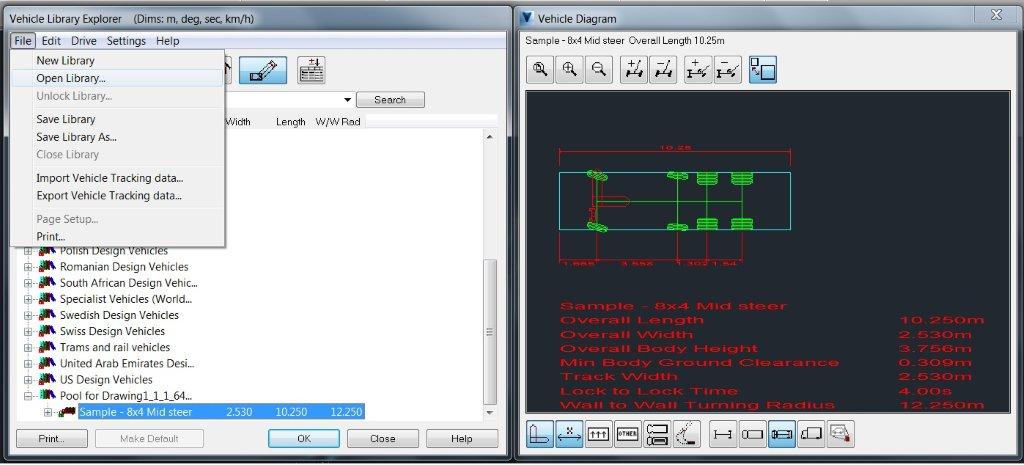The height and width of the screenshot is (465, 1024).
Task: Click the W/W Rad column header
Action: pos(338,122)
